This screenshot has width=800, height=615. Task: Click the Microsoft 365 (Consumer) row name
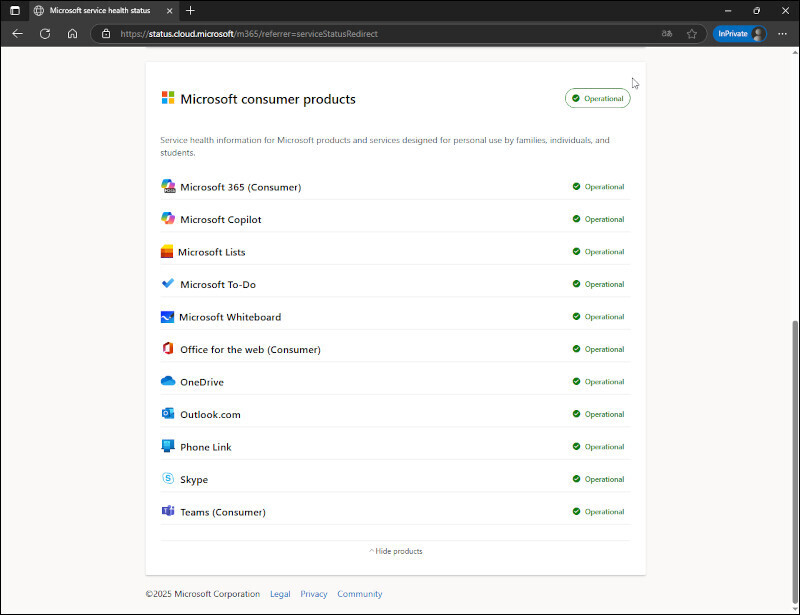coord(241,187)
